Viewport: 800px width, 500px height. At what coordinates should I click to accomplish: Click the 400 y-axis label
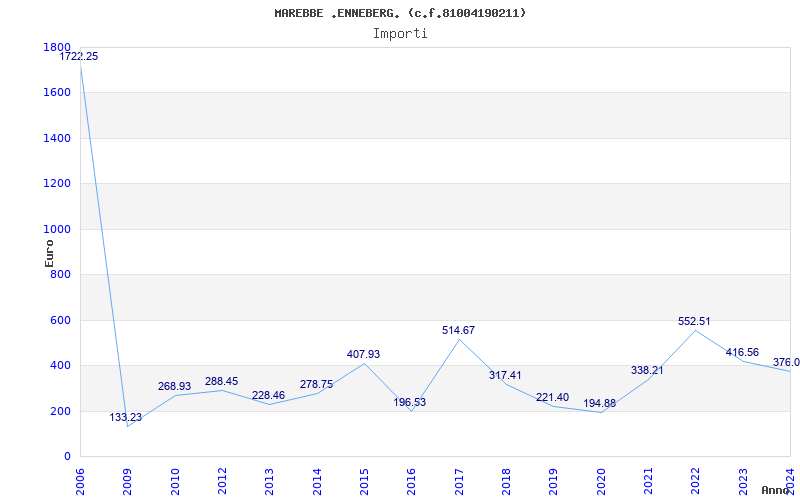(60, 366)
